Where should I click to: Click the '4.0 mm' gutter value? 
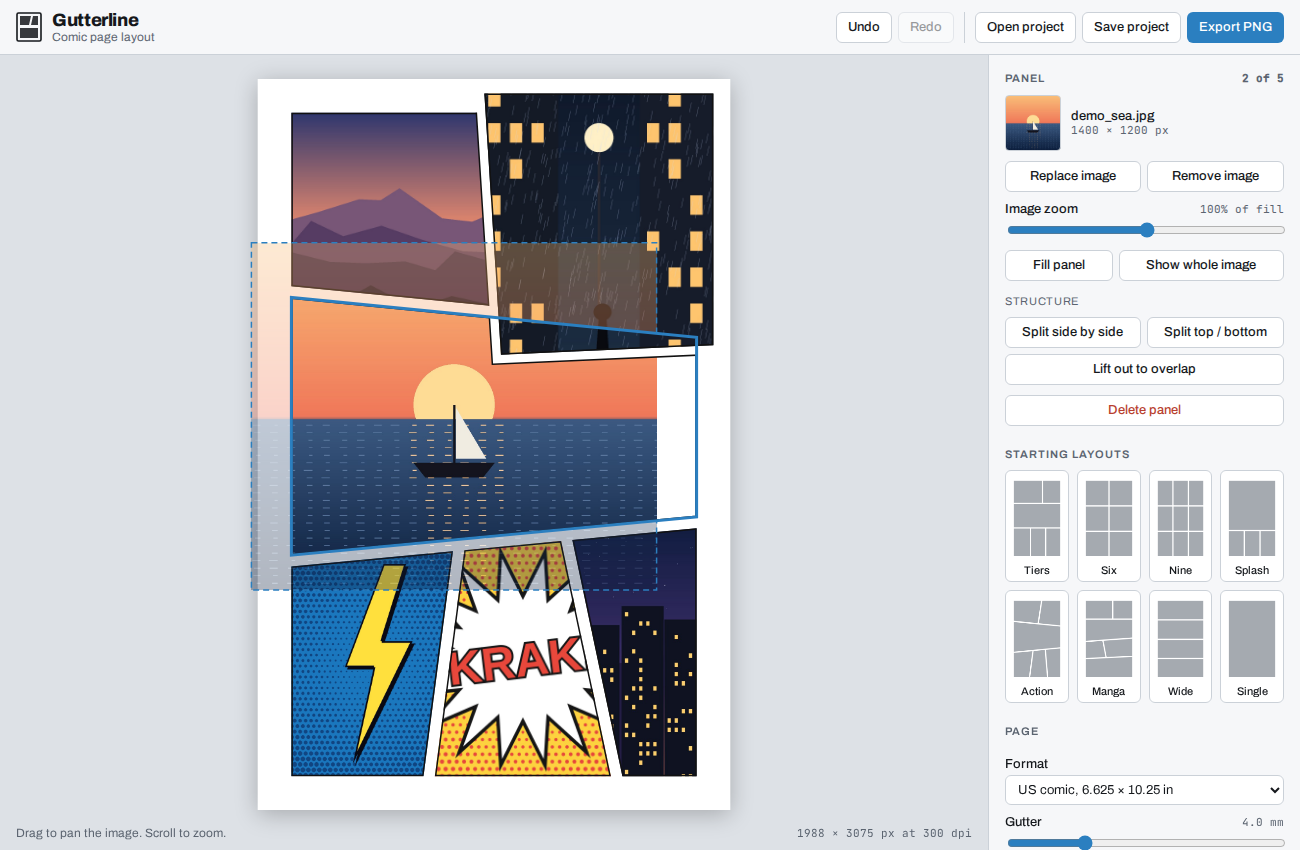tap(1263, 822)
